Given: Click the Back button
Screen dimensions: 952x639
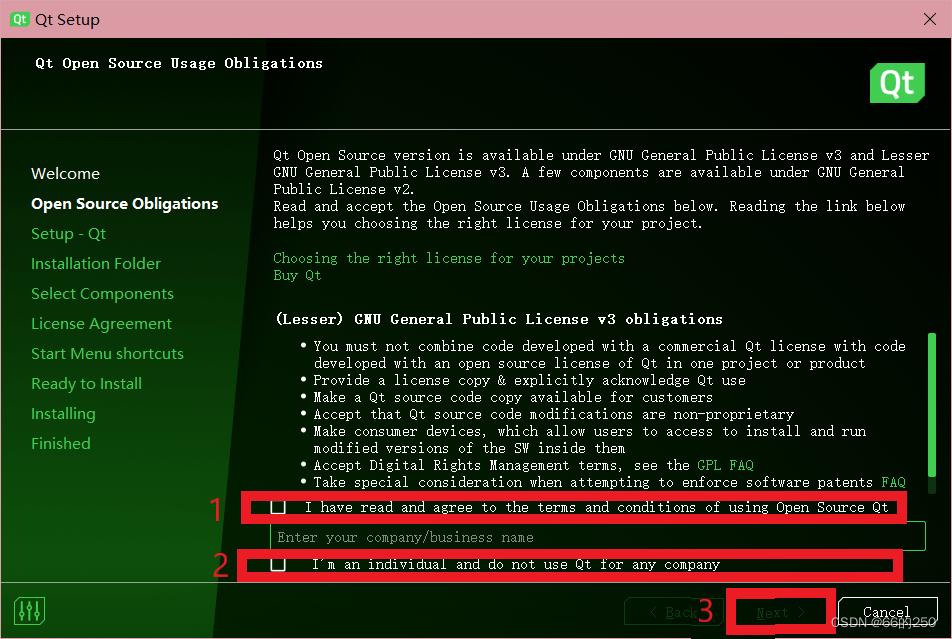Looking at the screenshot, I should 674,612.
